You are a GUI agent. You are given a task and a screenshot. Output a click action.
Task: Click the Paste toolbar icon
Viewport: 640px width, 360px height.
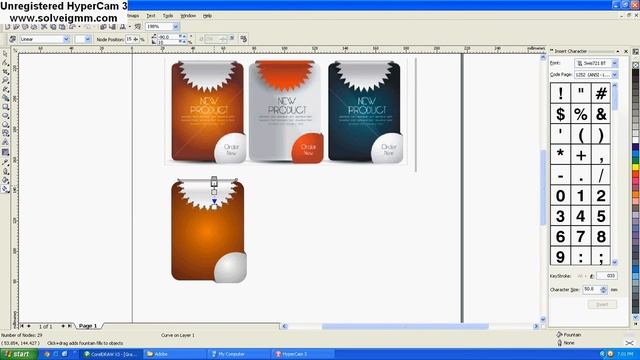click(x=62, y=27)
